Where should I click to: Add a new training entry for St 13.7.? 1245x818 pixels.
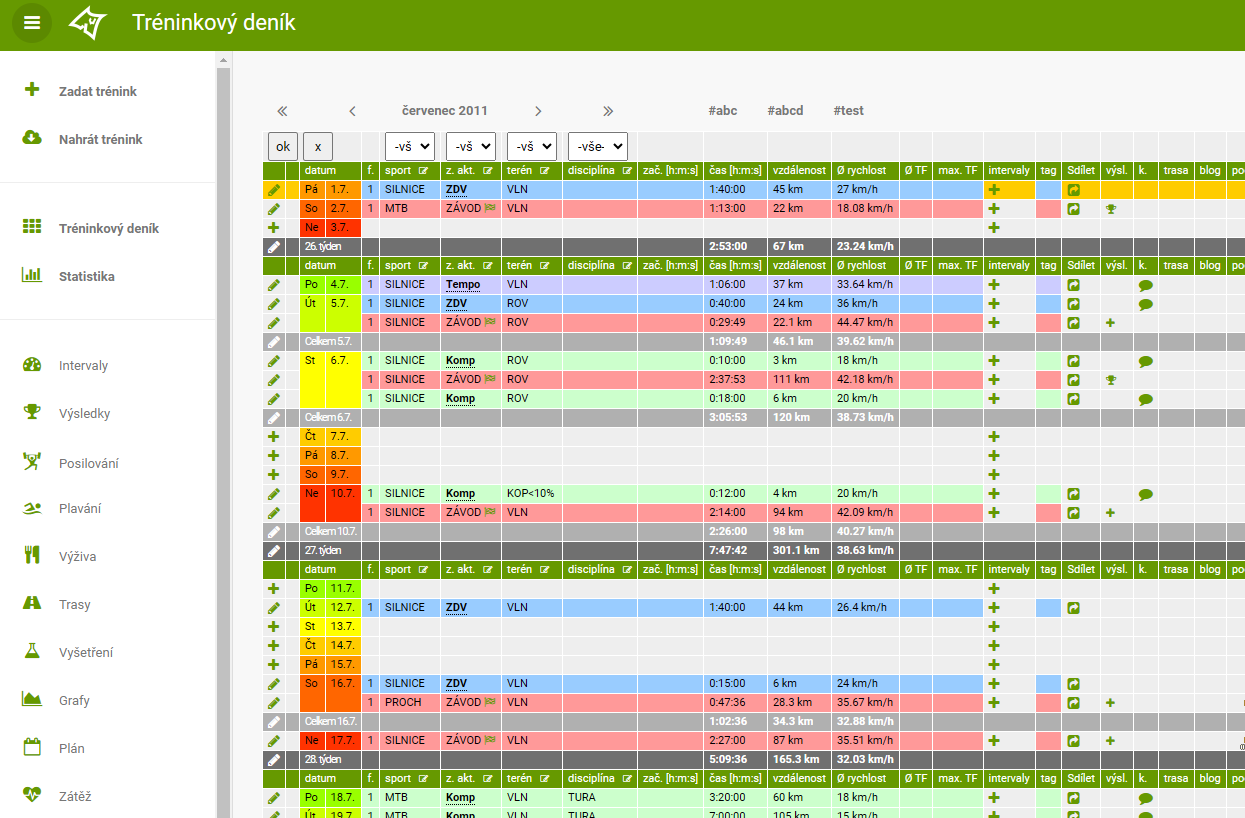pyautogui.click(x=274, y=627)
